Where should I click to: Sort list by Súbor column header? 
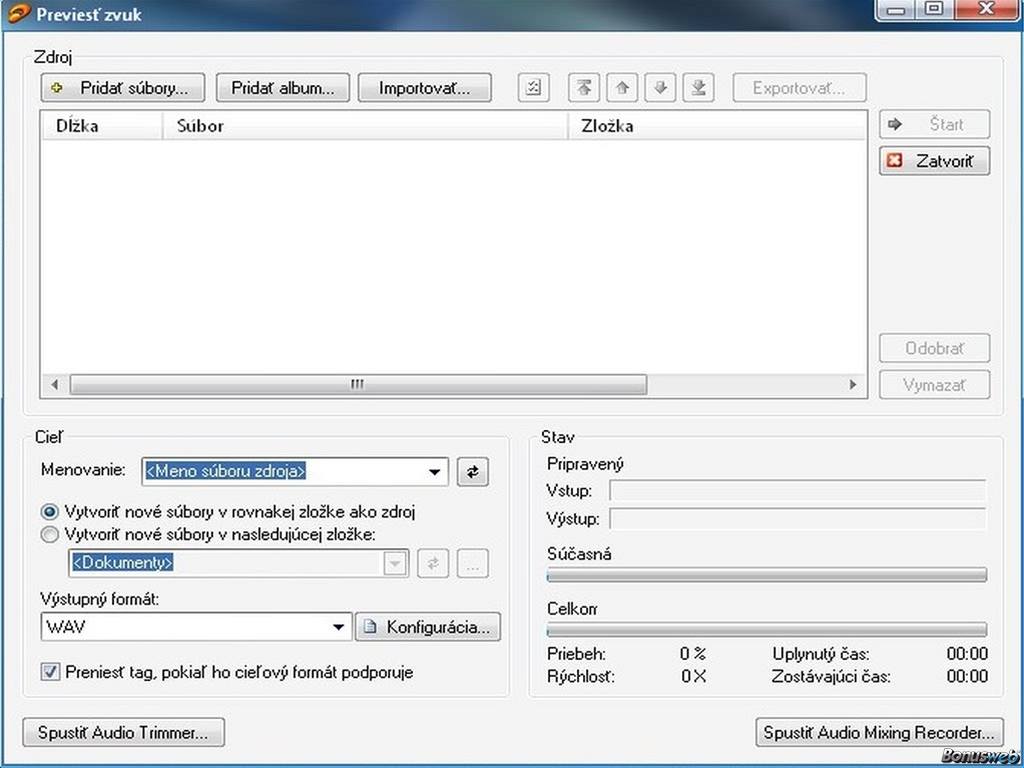click(x=364, y=125)
